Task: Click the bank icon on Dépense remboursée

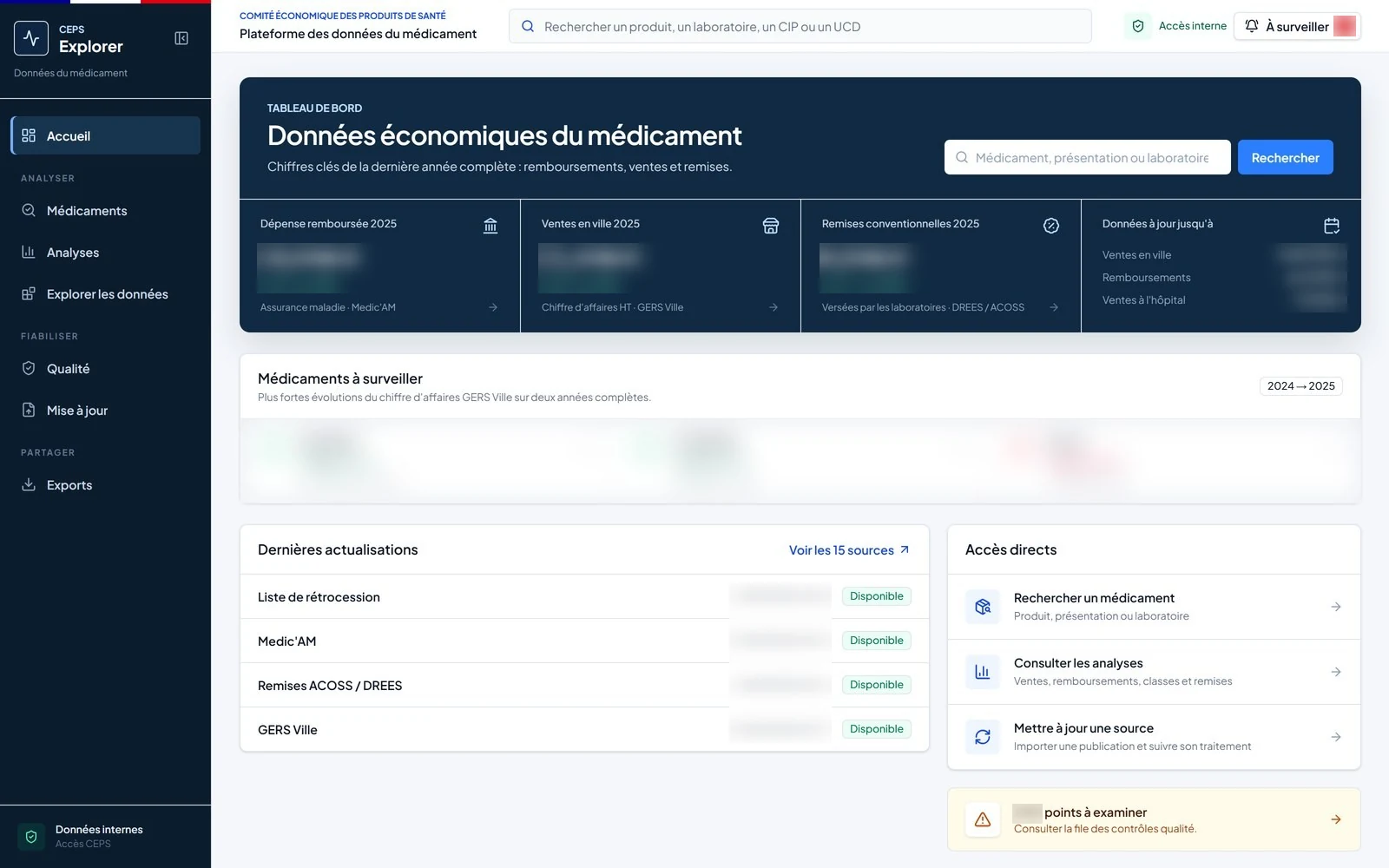Action: click(x=490, y=226)
